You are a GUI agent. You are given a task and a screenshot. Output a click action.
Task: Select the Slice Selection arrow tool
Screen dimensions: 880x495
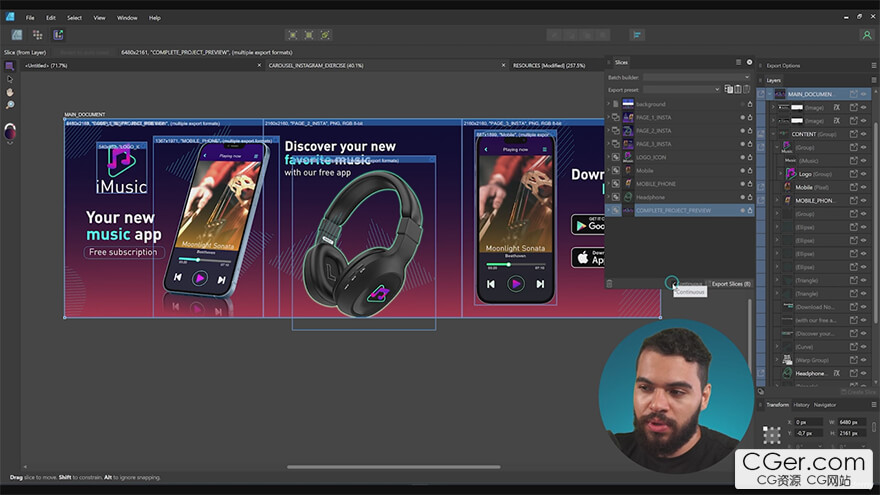[10, 79]
